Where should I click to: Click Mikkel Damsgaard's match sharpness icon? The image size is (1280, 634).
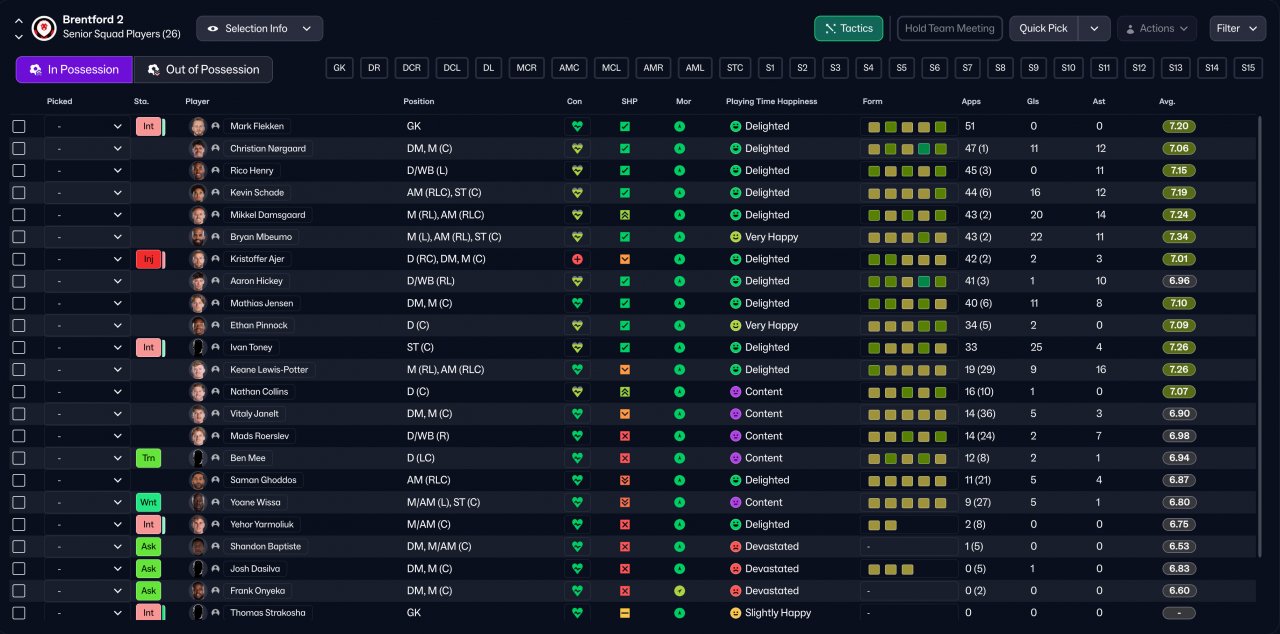click(625, 215)
